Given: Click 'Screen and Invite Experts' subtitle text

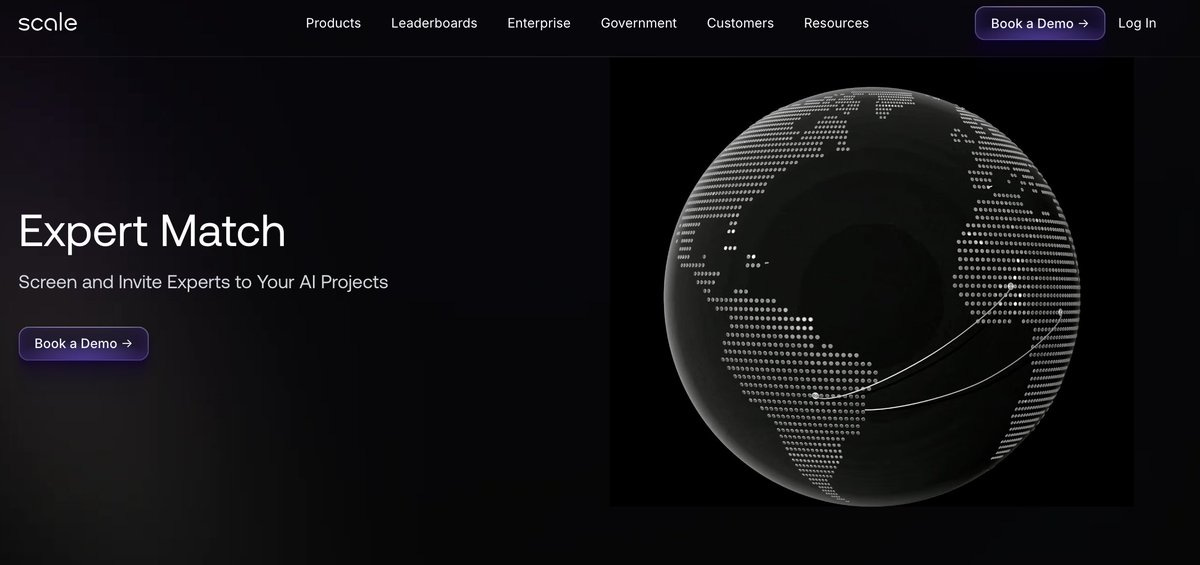Looking at the screenshot, I should (203, 282).
